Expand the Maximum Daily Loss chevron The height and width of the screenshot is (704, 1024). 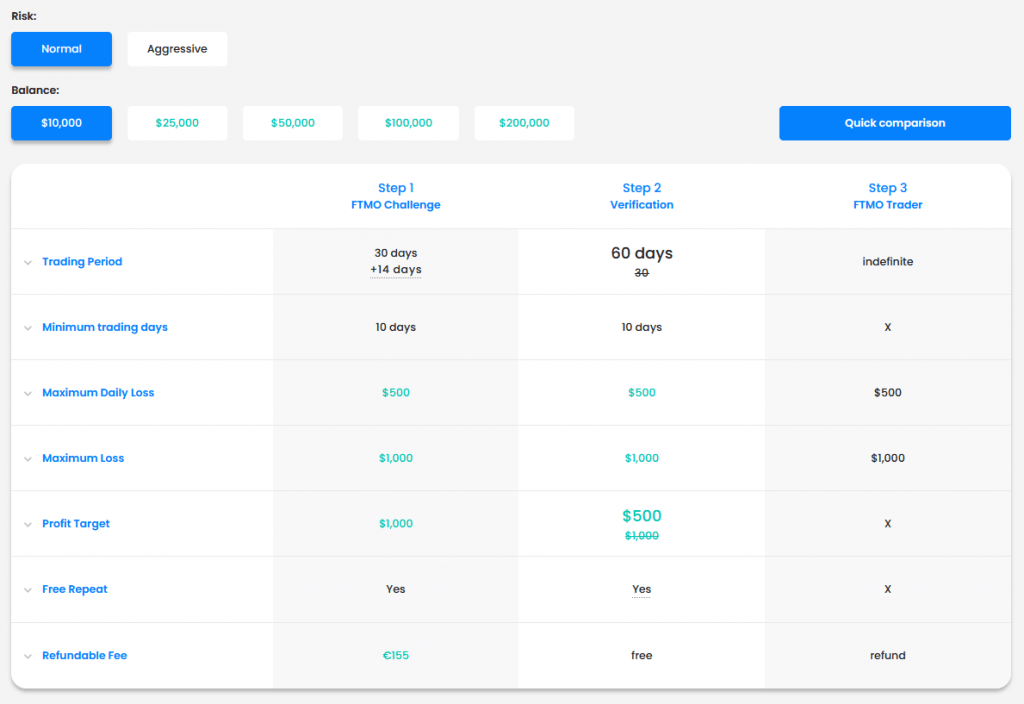click(x=27, y=393)
